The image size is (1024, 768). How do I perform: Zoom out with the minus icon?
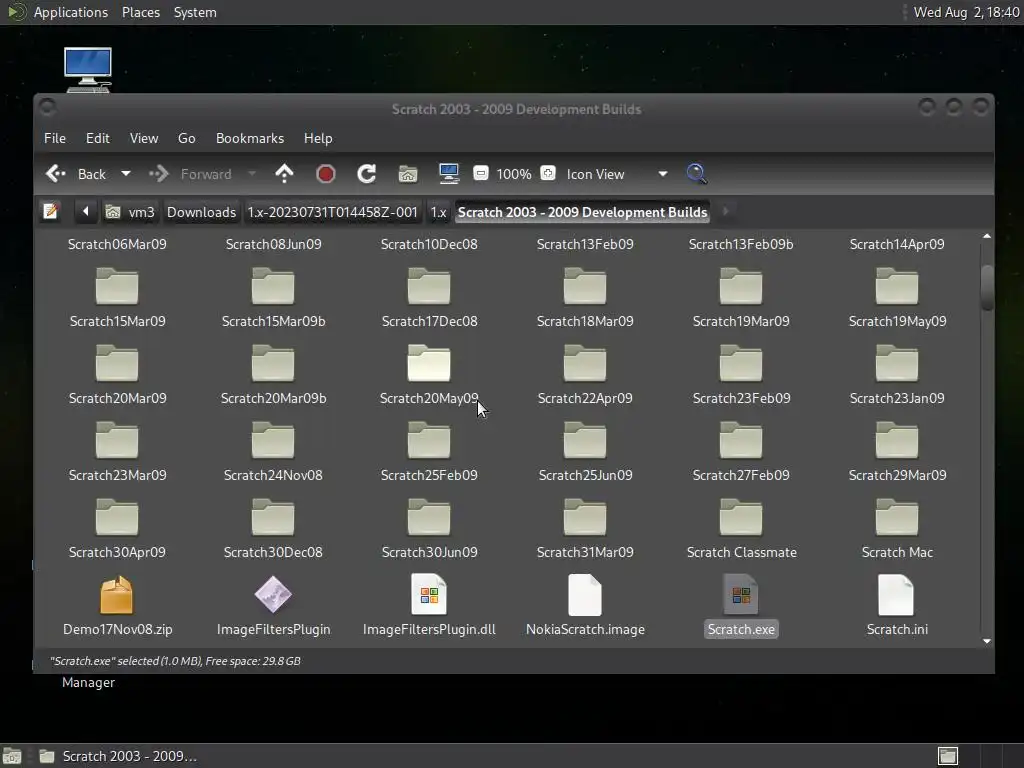click(481, 173)
